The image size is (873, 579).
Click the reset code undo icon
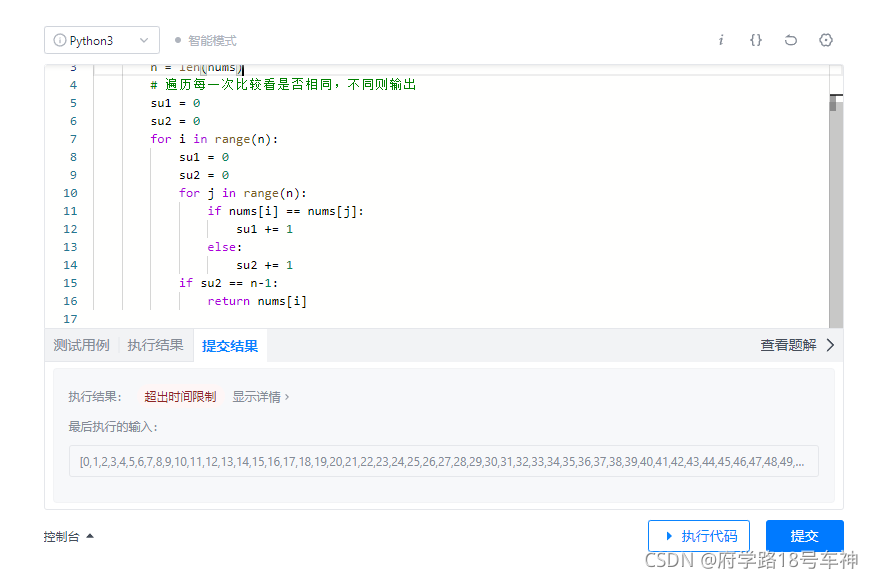click(x=791, y=40)
